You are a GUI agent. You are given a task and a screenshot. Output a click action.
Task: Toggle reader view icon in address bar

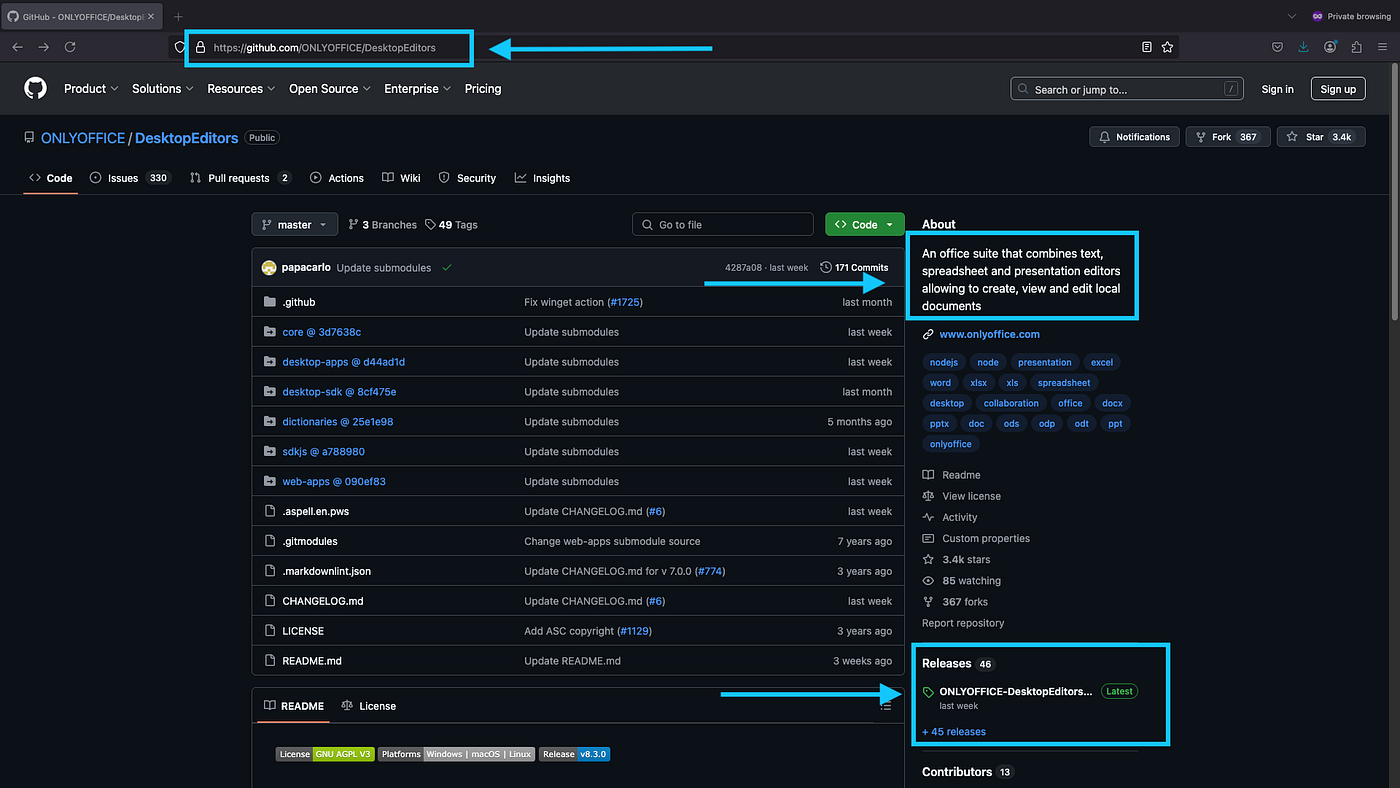tap(1147, 47)
